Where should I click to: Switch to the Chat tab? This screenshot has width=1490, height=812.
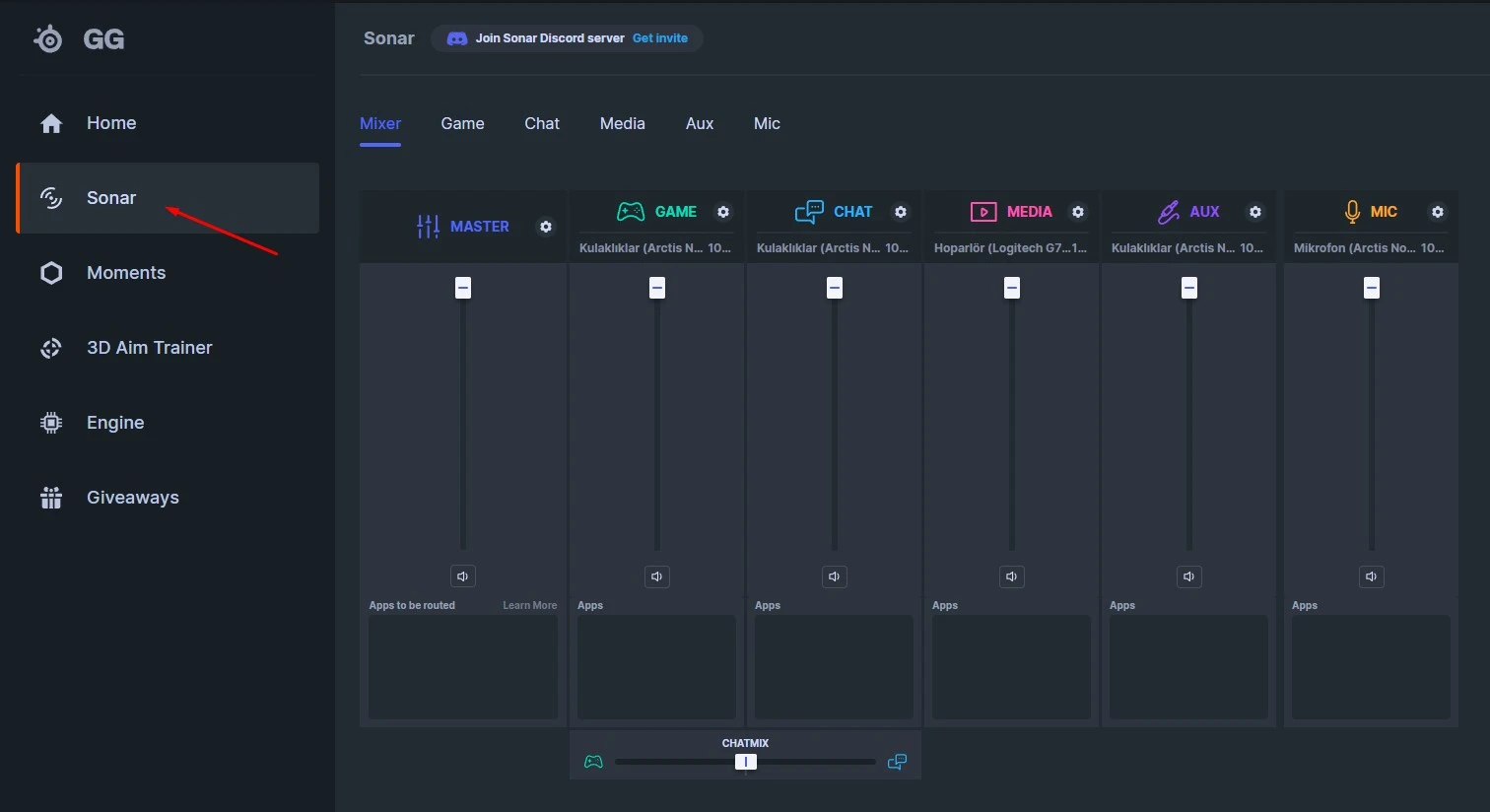click(x=542, y=124)
